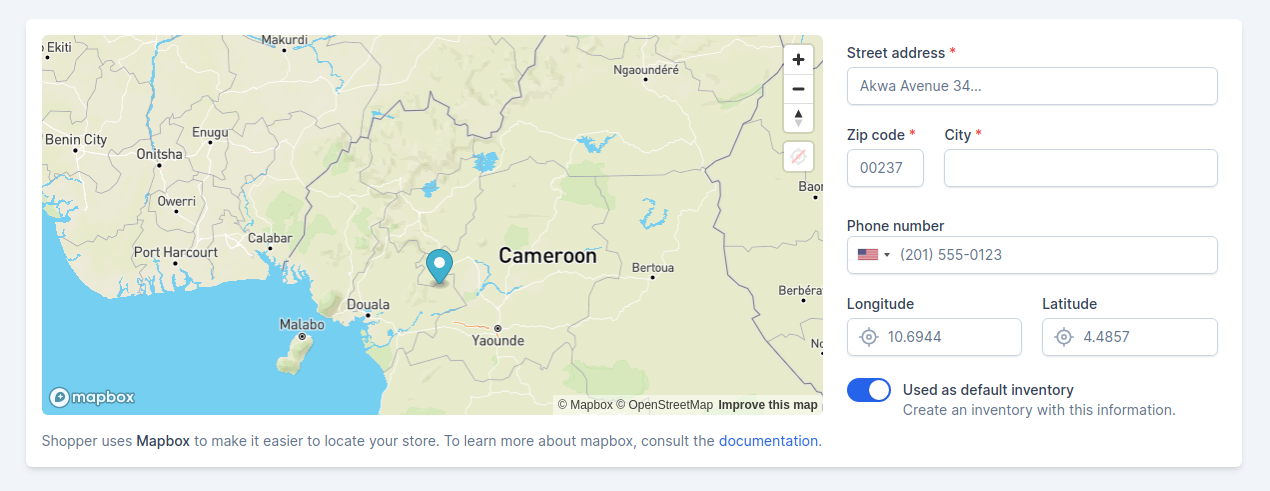Screen dimensions: 1270x491
Task: Open the US flag country code selector
Action: 873,255
